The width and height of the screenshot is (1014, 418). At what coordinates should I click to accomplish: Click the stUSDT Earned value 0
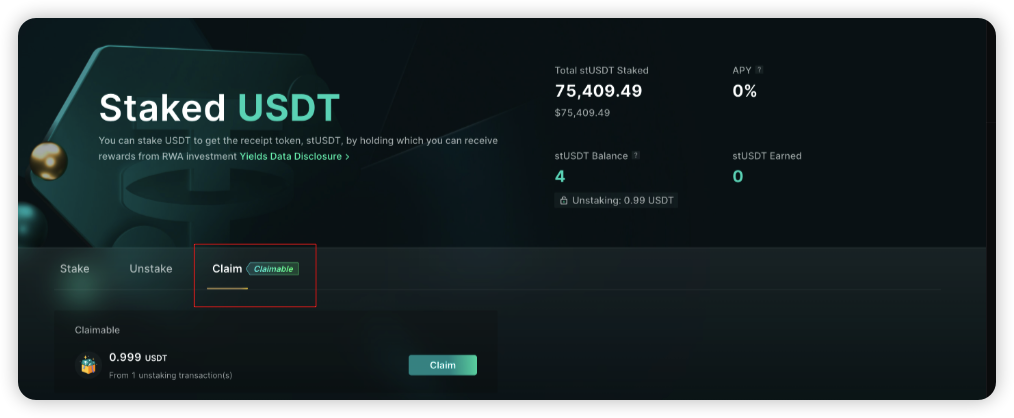coord(738,176)
